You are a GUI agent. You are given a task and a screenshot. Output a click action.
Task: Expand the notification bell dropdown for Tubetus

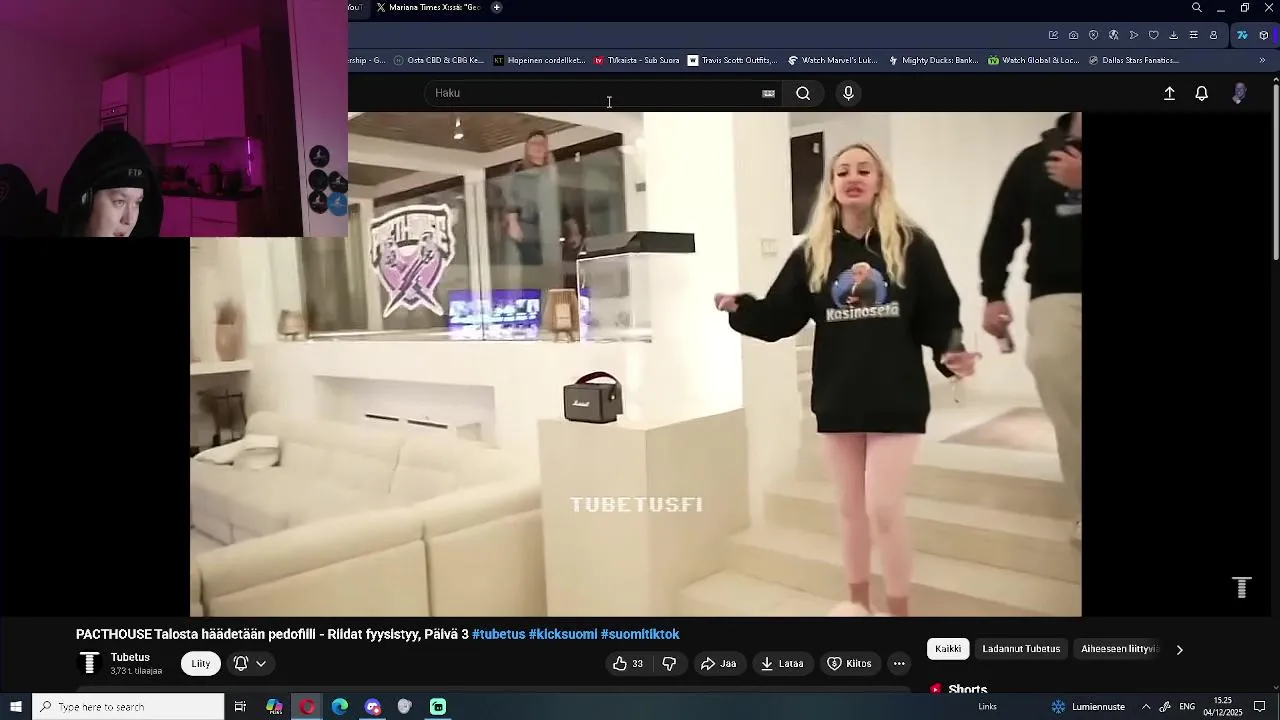250,663
